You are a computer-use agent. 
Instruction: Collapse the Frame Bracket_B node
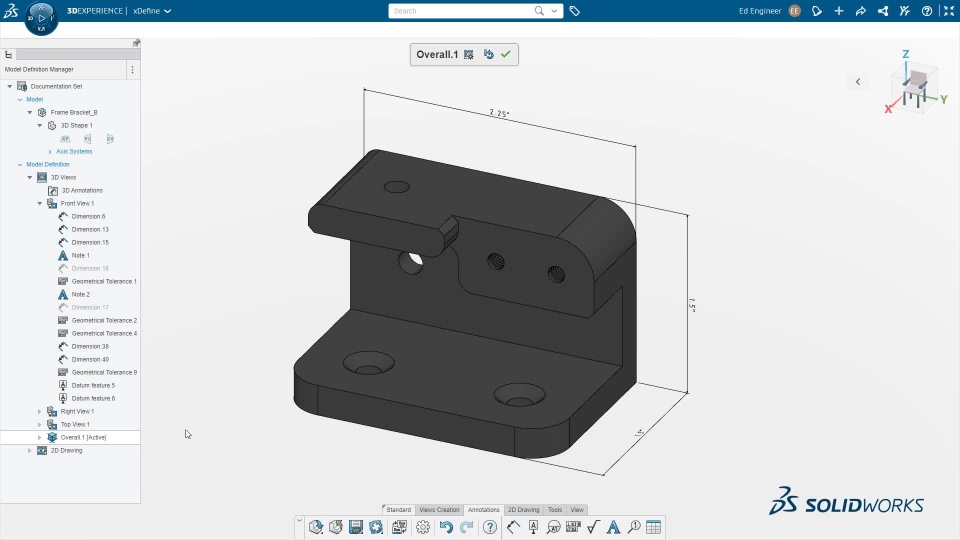click(x=30, y=113)
